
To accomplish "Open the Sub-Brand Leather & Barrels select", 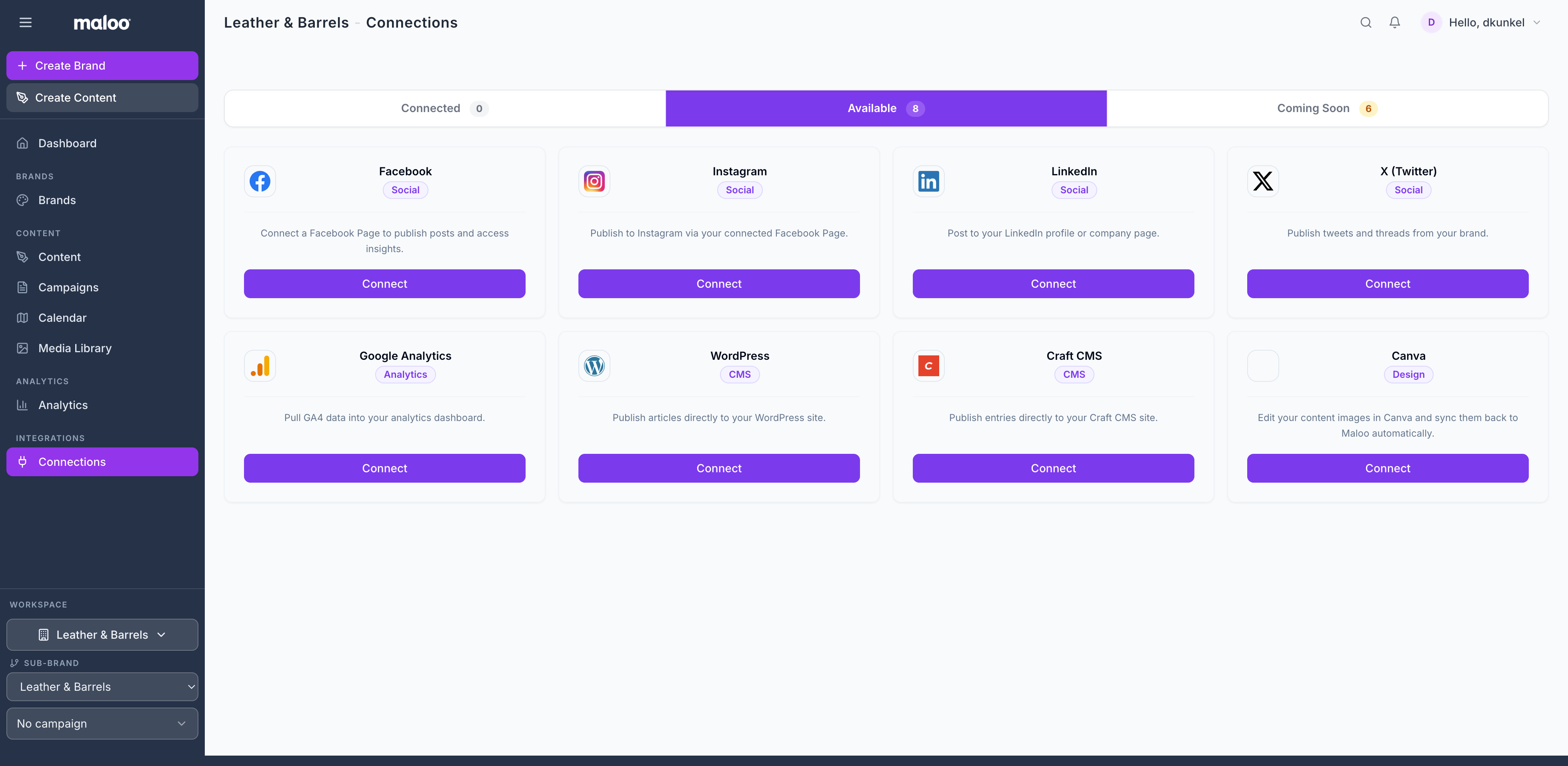I will [x=102, y=687].
